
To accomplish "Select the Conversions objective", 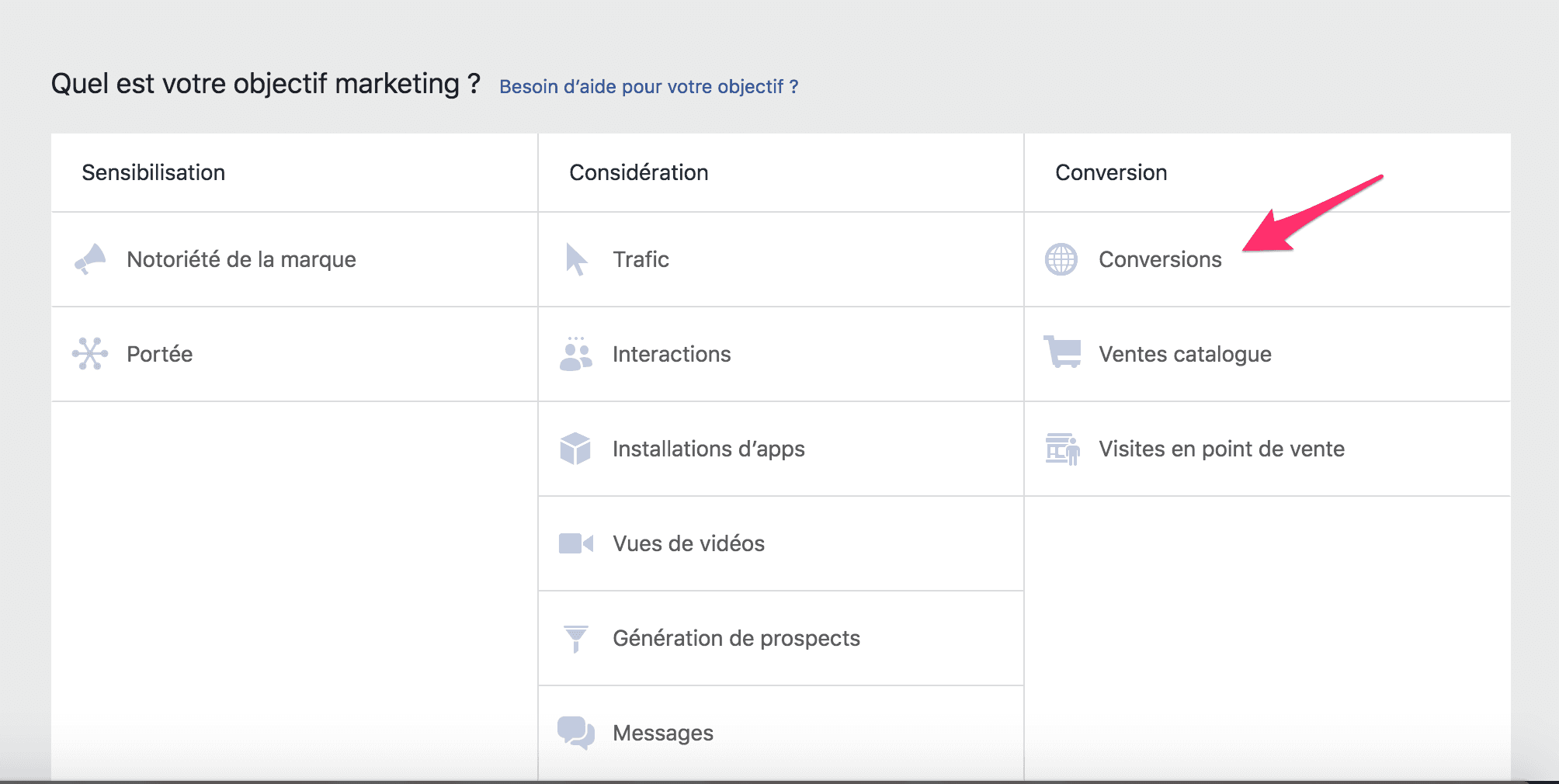I will [1159, 259].
